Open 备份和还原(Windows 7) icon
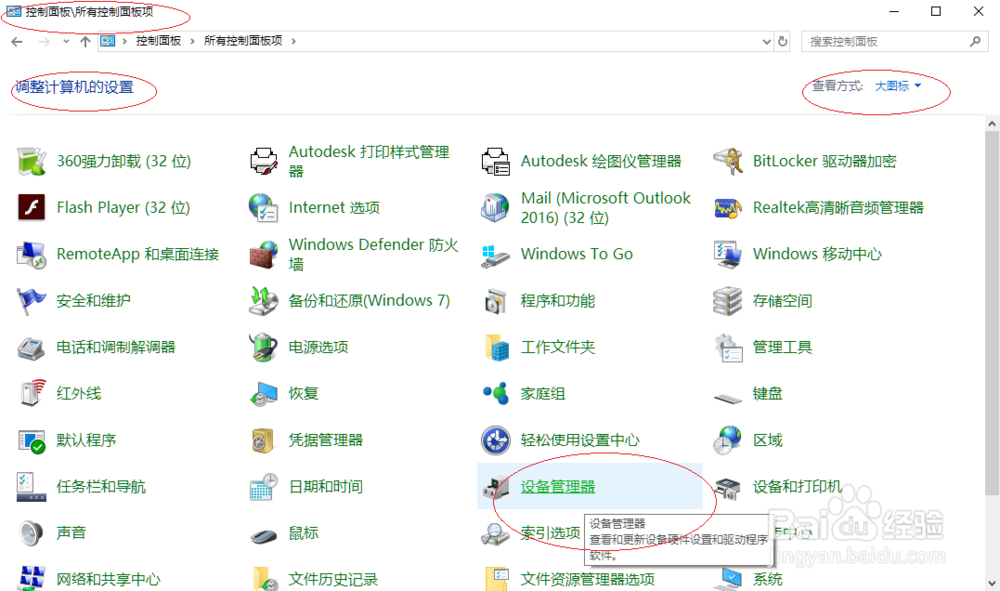Viewport: 1000px width, 591px height. tap(263, 301)
